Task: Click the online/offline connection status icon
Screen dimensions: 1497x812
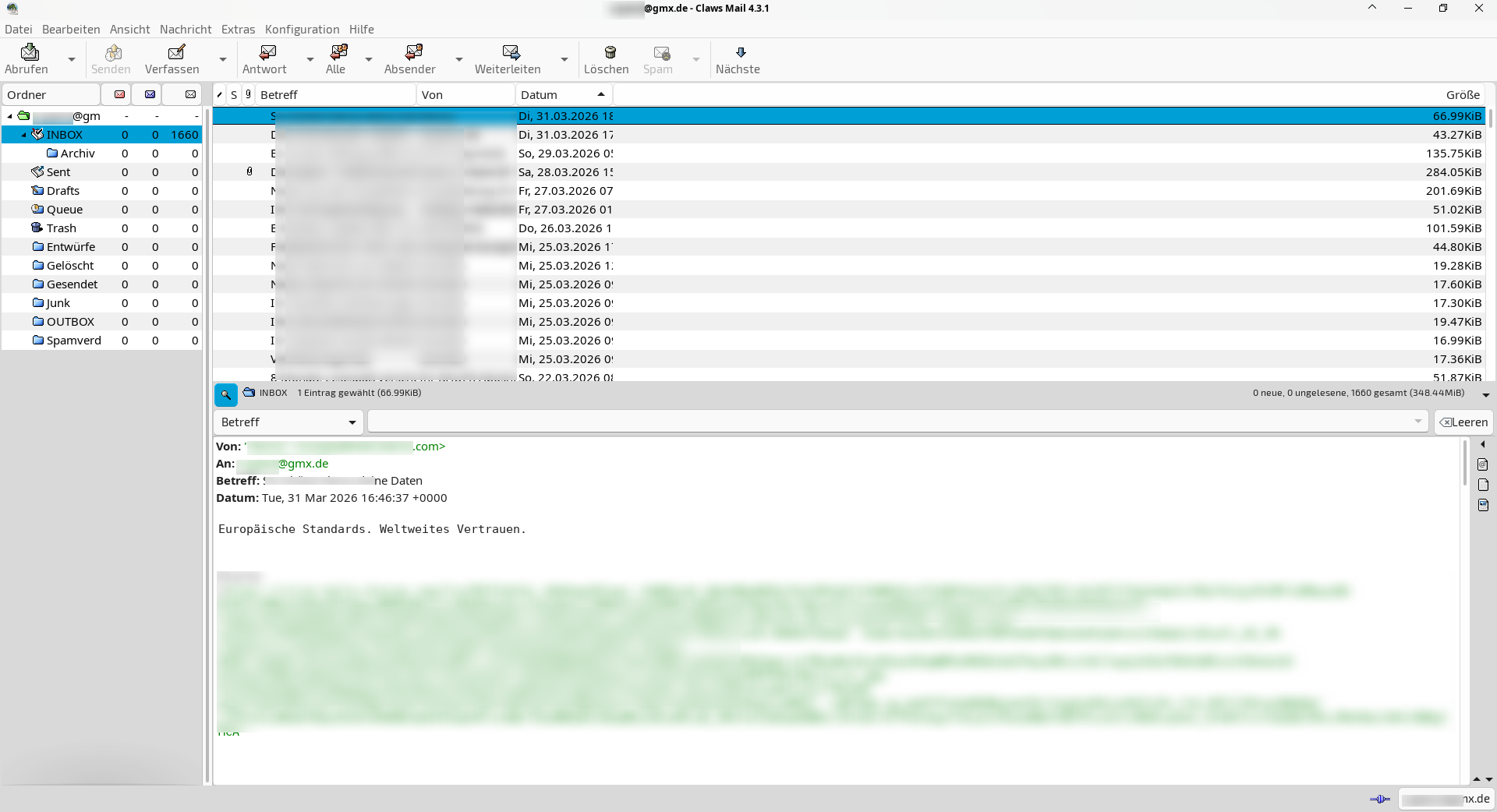Action: 1379,799
